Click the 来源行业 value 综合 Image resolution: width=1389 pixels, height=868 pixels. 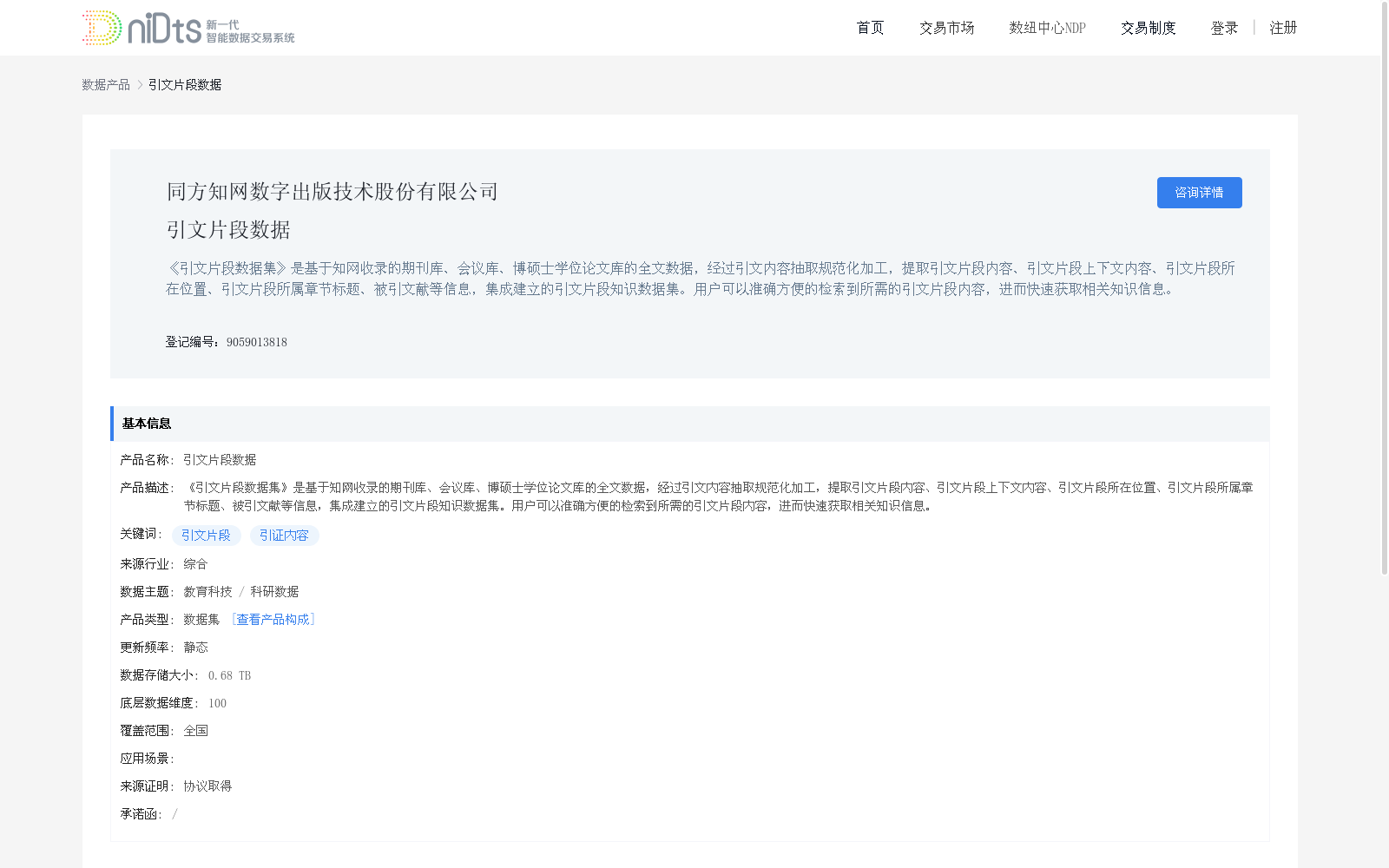[x=195, y=564]
